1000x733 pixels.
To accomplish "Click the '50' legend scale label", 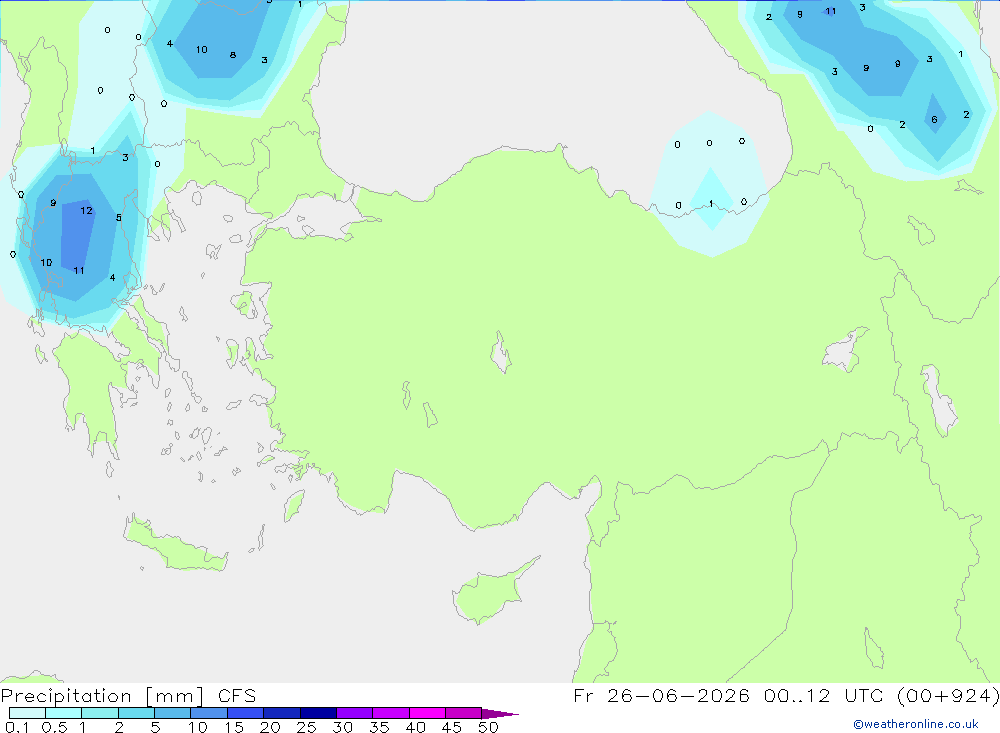I will [489, 727].
